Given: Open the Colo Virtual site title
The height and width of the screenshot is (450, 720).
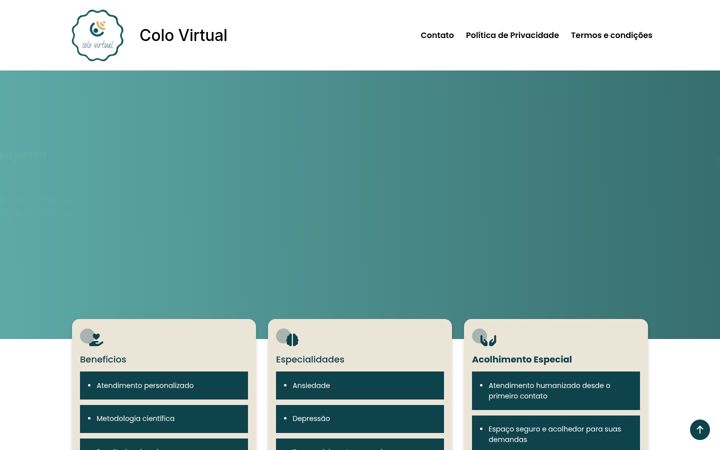Looking at the screenshot, I should point(183,35).
